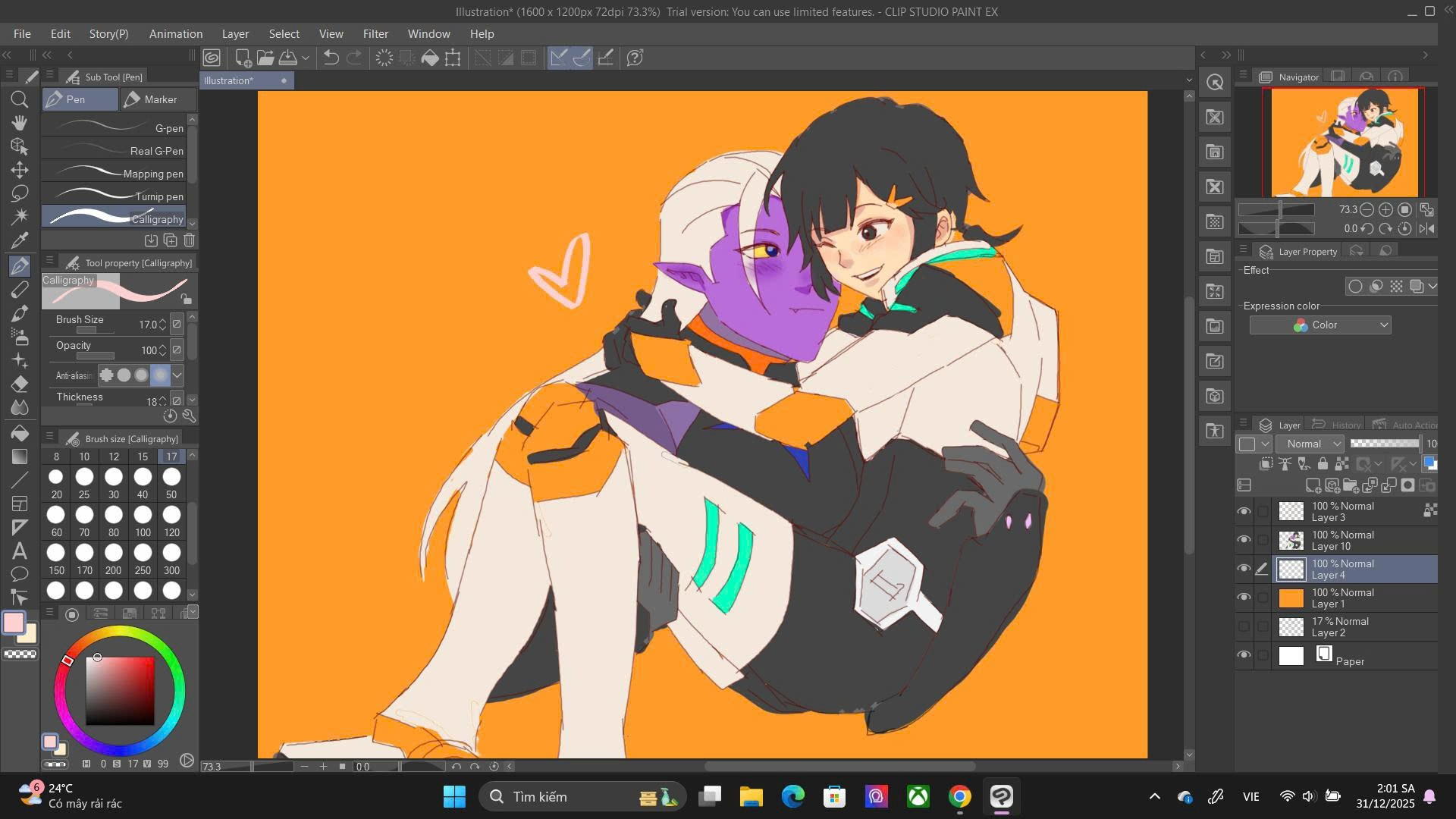Viewport: 1456px width, 819px height.
Task: Select the Zoom magnifier tool
Action: (x=20, y=99)
